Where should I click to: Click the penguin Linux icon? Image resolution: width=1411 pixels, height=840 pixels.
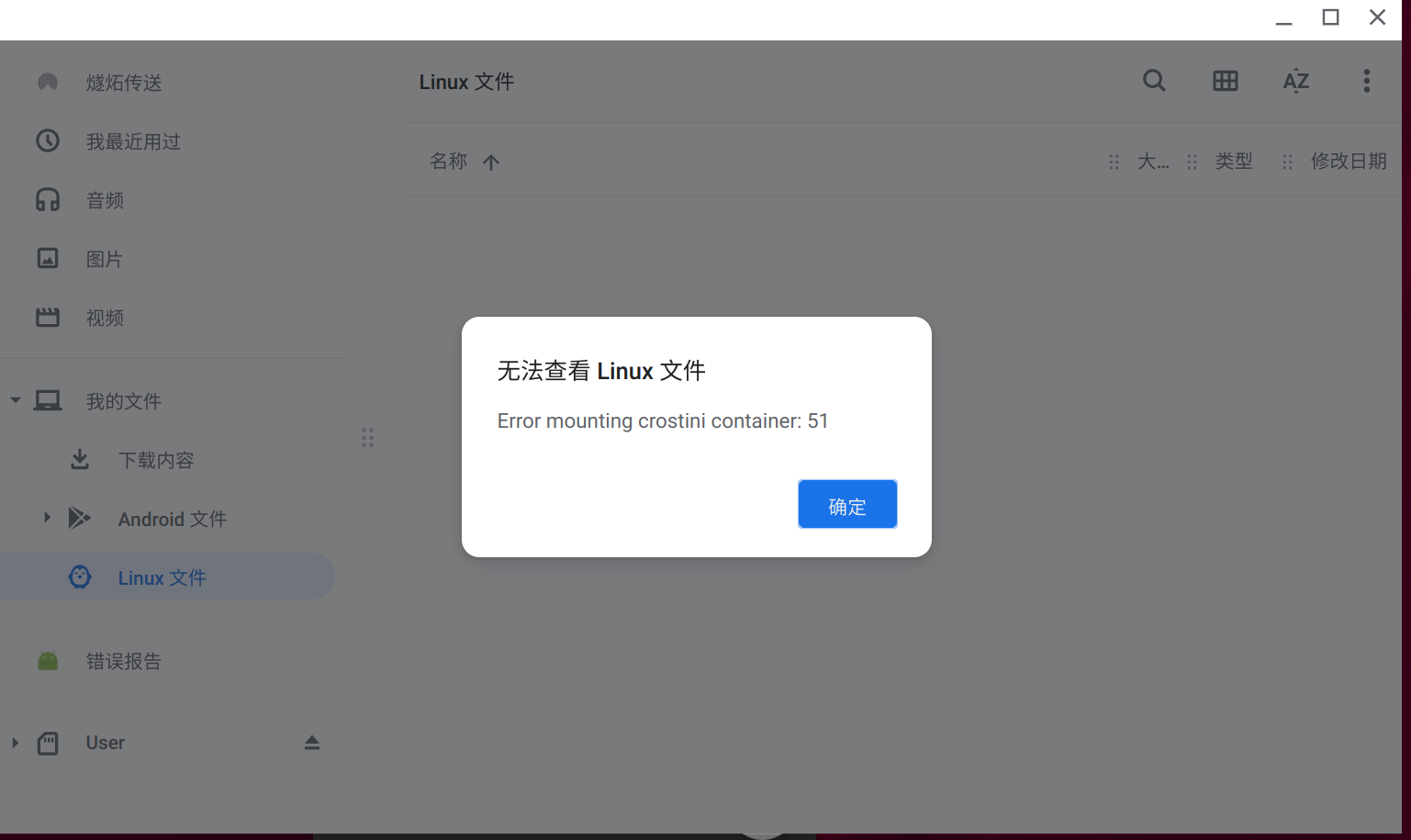click(80, 577)
